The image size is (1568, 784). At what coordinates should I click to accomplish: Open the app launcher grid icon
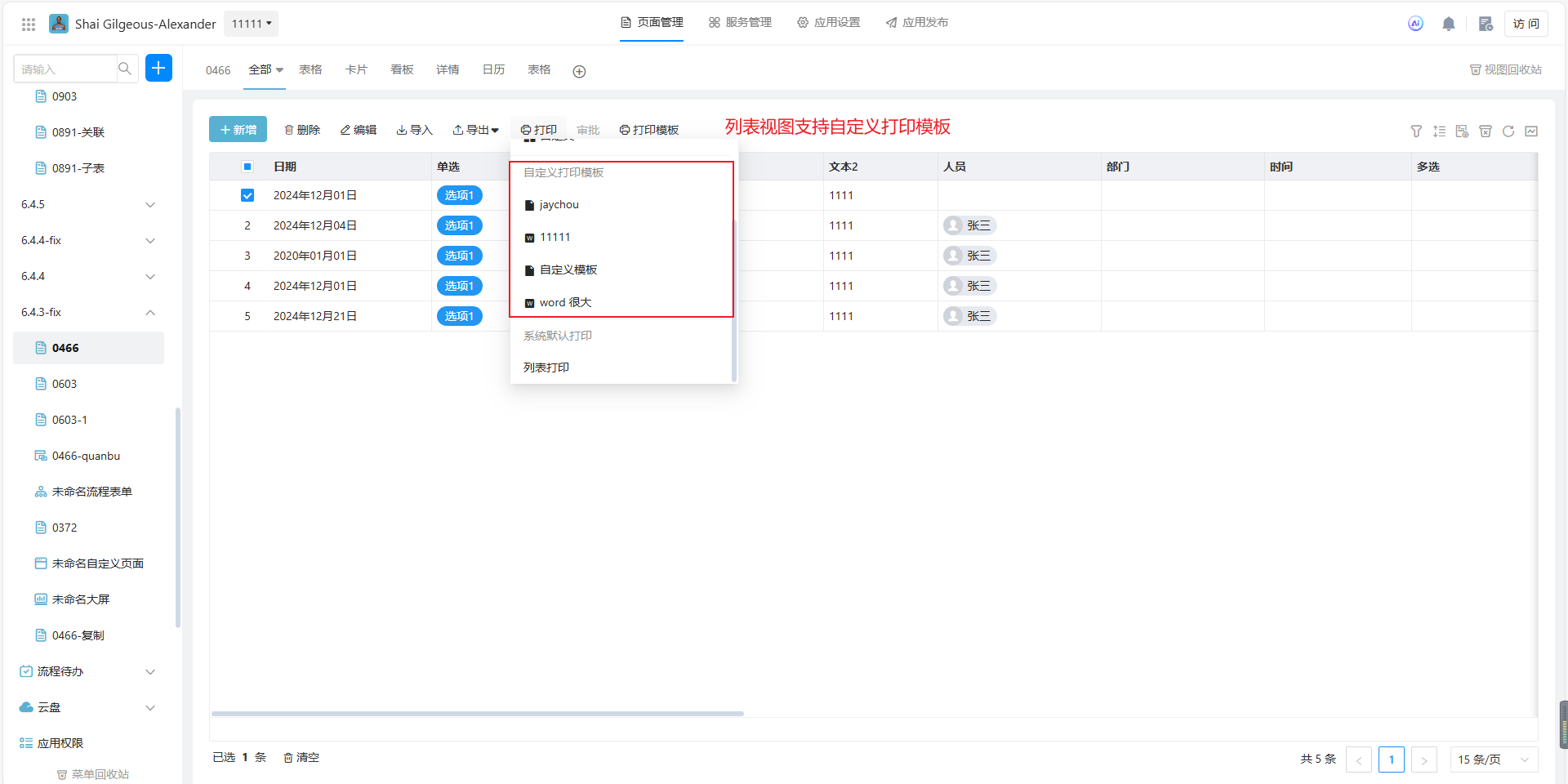[x=29, y=24]
